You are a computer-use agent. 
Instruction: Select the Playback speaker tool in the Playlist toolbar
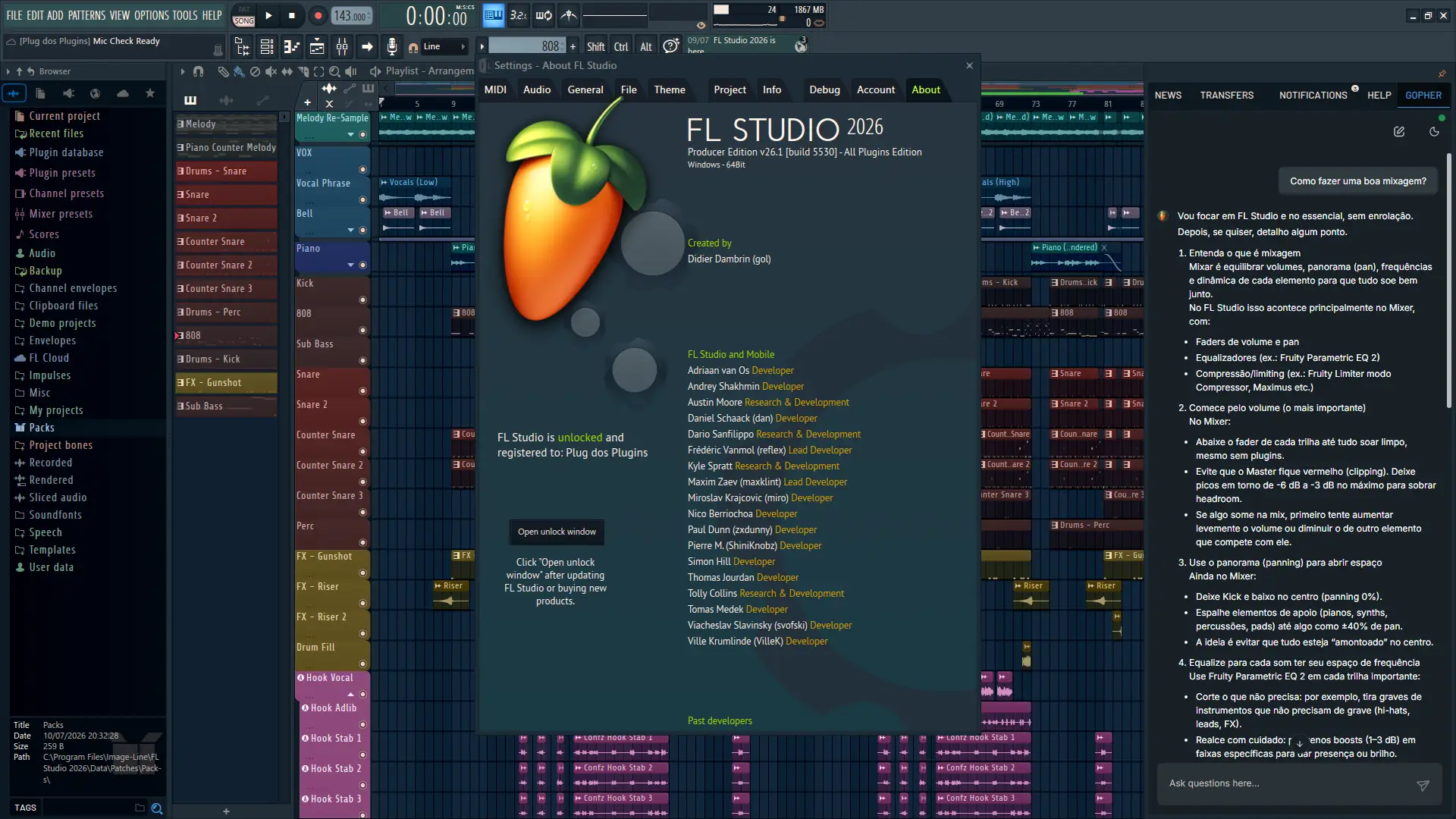pyautogui.click(x=350, y=71)
